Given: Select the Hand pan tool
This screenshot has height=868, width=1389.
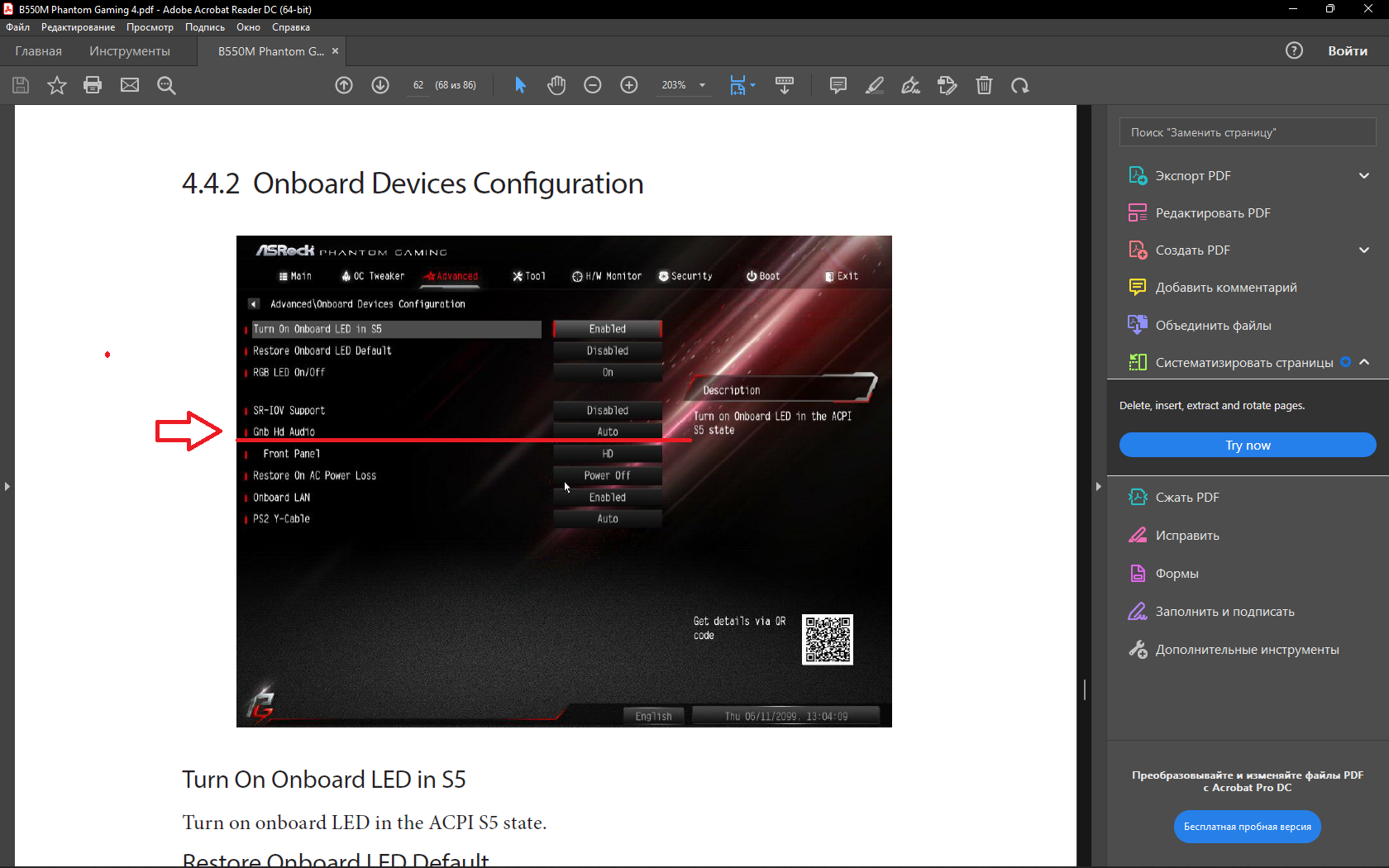Looking at the screenshot, I should pos(556,85).
